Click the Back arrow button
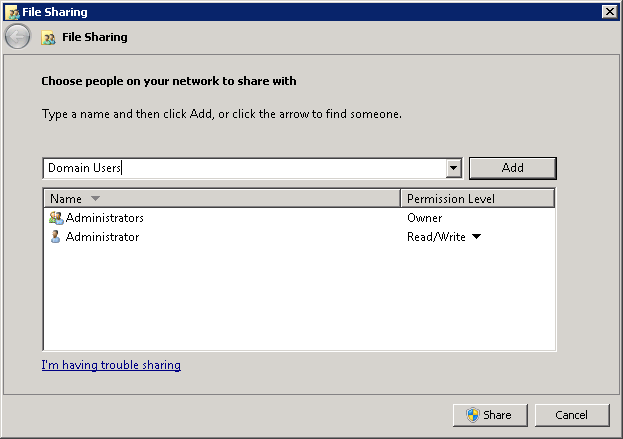Image resolution: width=623 pixels, height=439 pixels. pos(17,37)
